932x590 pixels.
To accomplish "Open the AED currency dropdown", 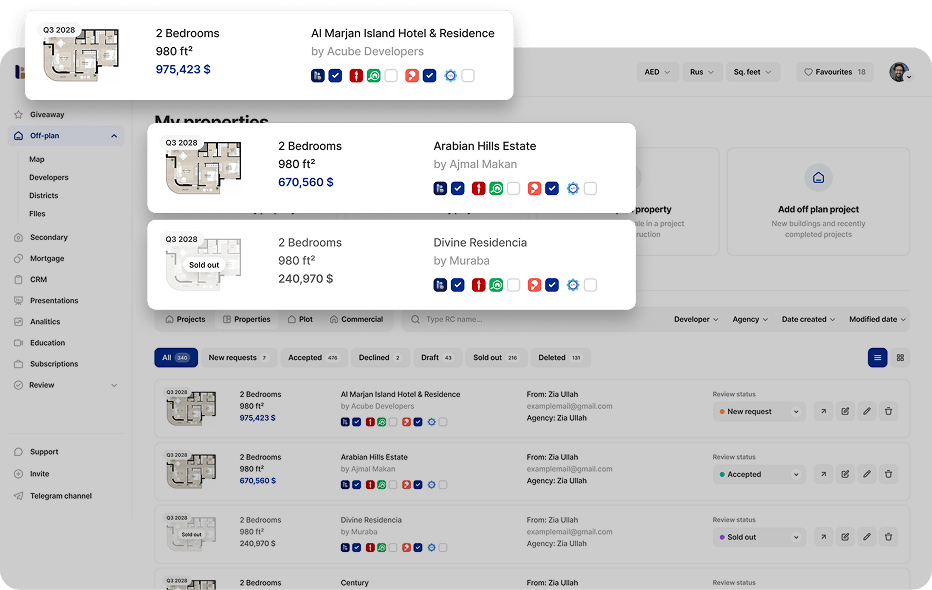I will [x=657, y=72].
